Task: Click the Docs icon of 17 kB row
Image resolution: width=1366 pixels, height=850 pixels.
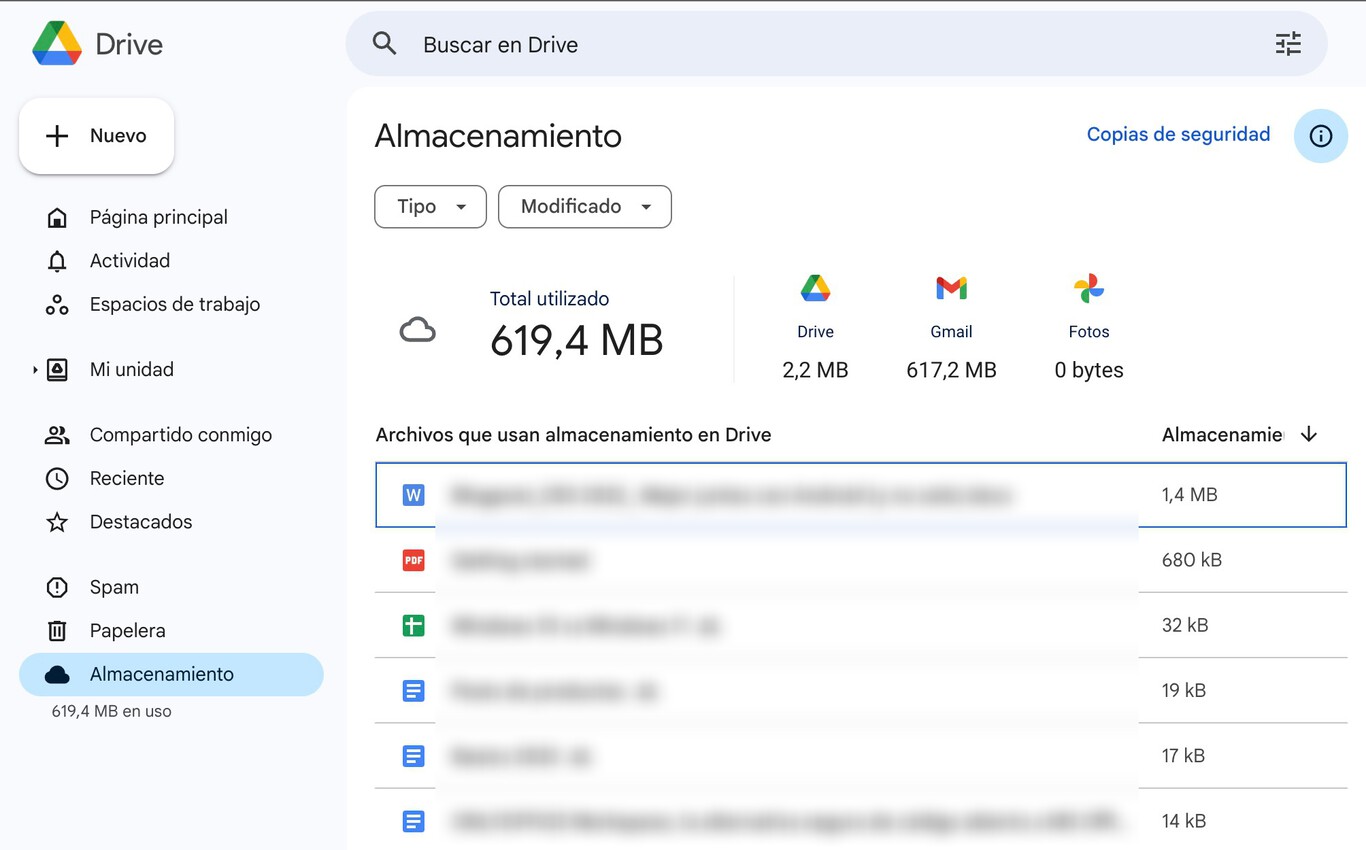Action: 413,756
